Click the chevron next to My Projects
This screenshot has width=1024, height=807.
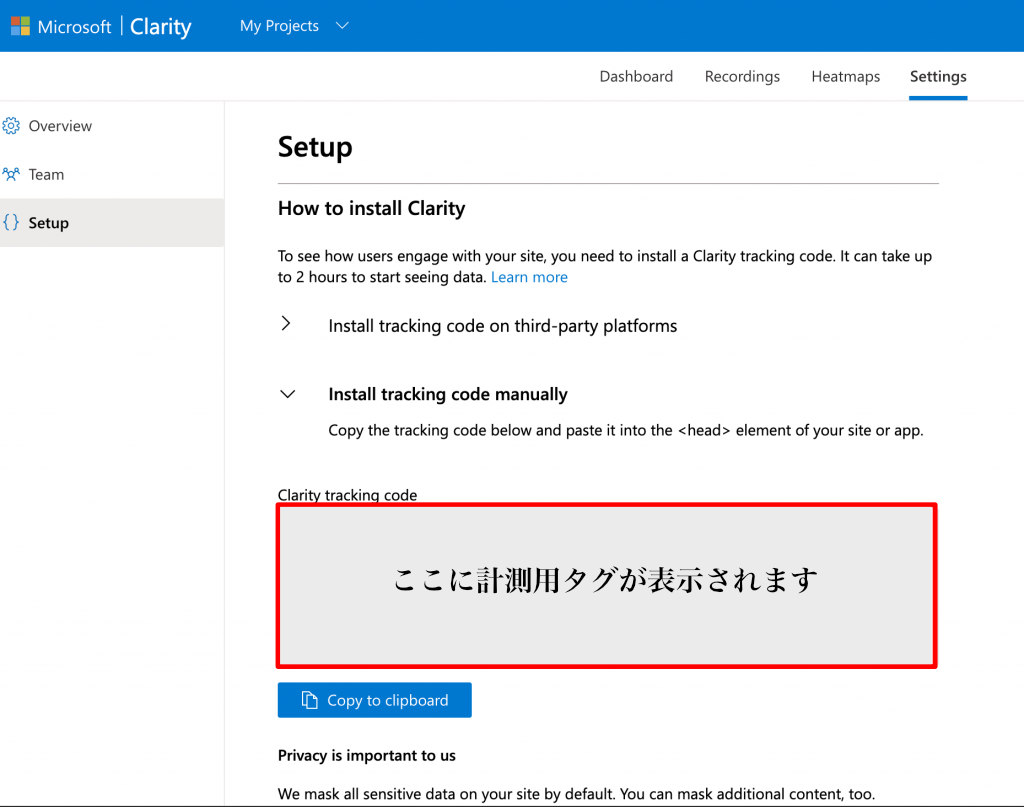342,26
